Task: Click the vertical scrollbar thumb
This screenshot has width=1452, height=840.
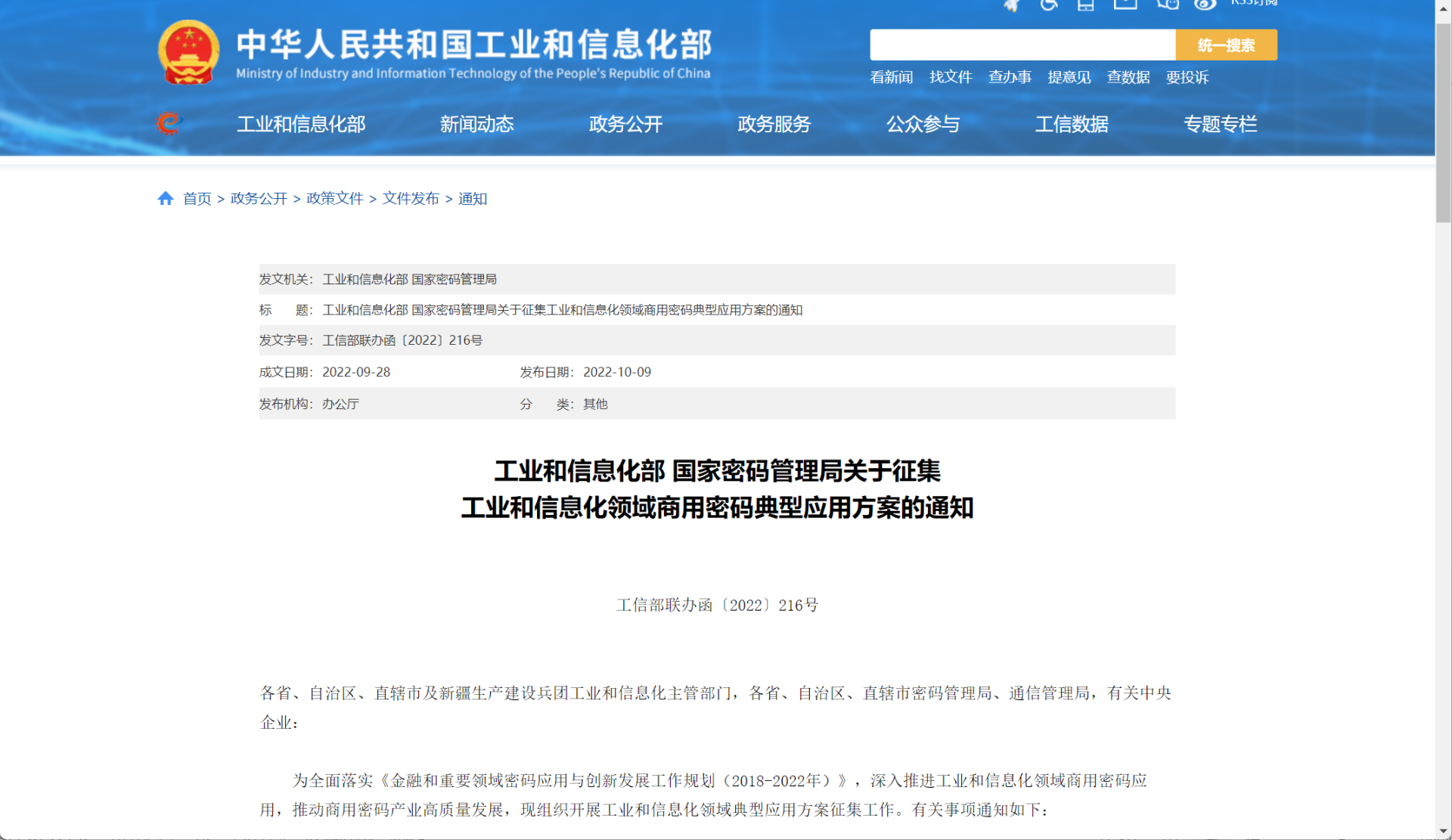Action: [x=1443, y=122]
